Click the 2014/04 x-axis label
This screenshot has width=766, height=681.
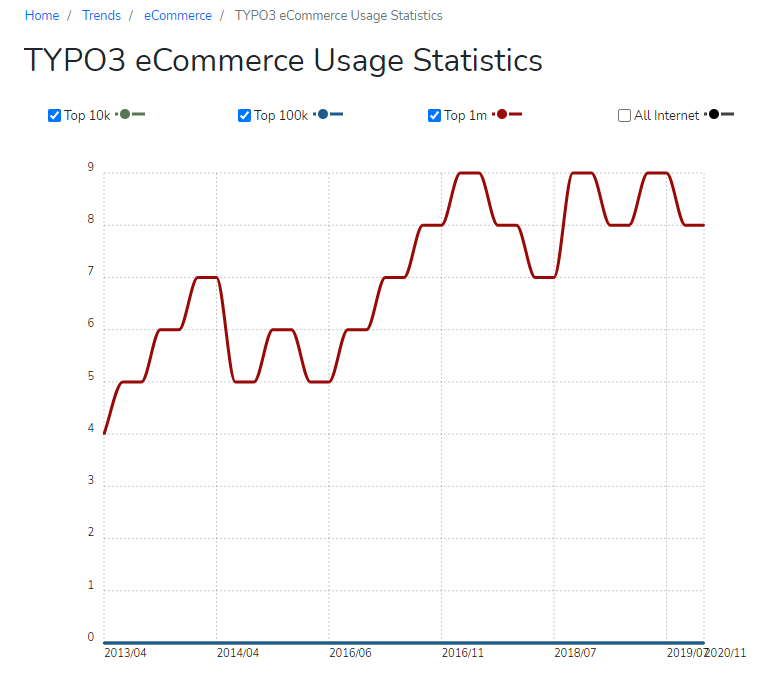(x=238, y=653)
